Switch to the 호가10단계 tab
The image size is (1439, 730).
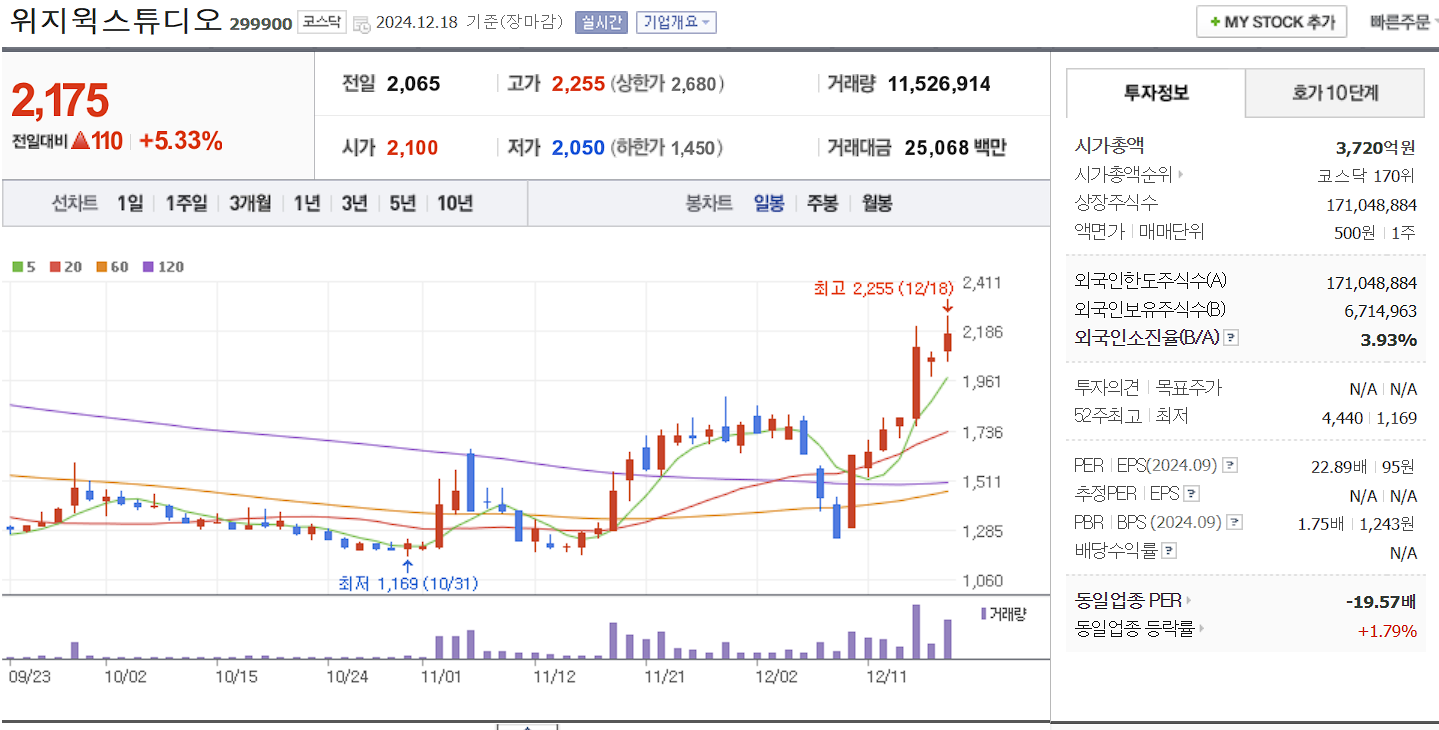coord(1335,93)
